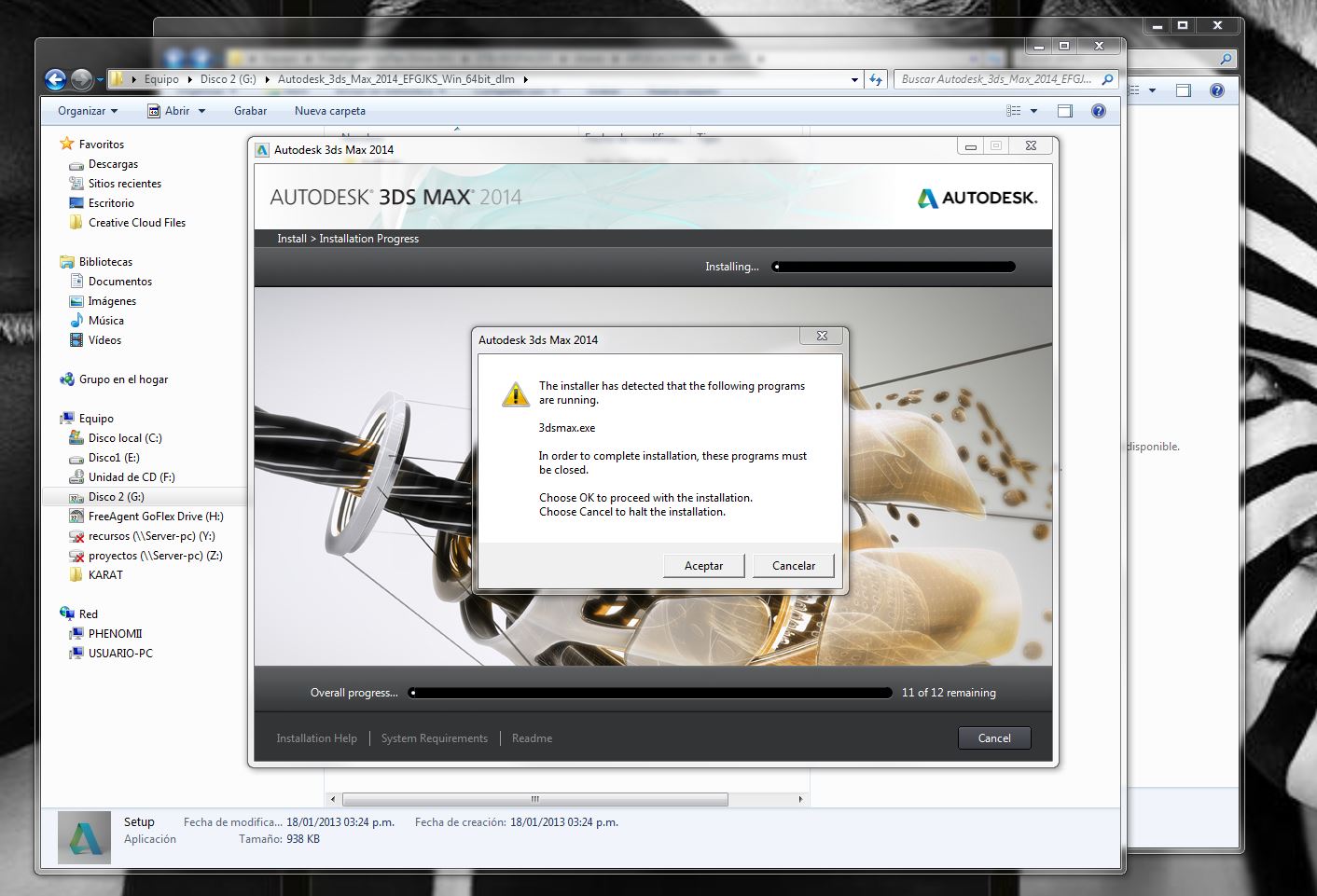Open Explorer help icon

click(1099, 111)
